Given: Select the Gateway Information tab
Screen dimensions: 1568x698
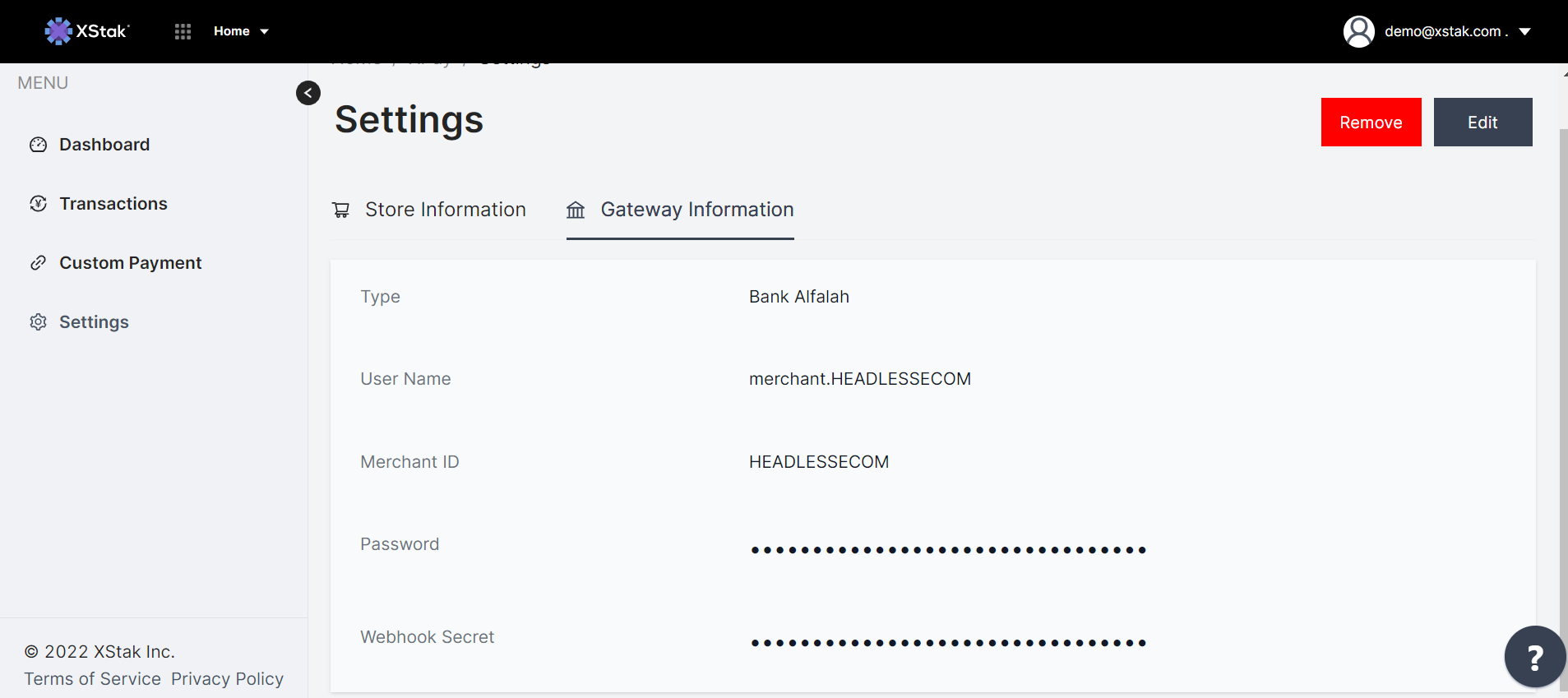Looking at the screenshot, I should pyautogui.click(x=696, y=210).
